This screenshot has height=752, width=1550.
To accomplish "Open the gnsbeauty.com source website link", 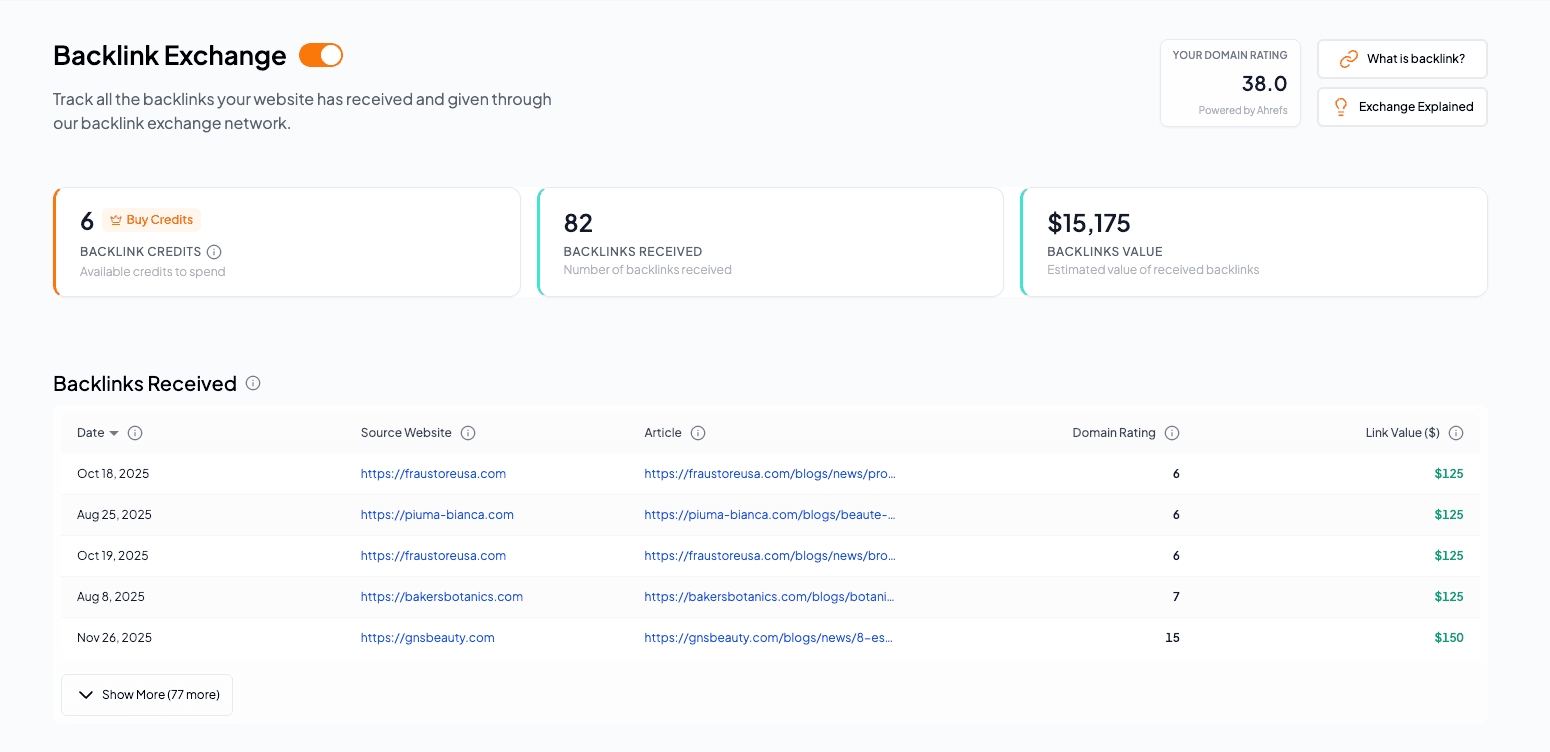I will [x=427, y=637].
